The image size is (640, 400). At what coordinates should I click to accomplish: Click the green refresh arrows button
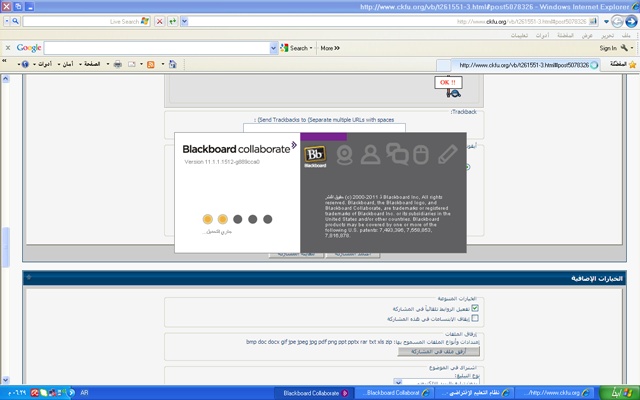(173, 21)
